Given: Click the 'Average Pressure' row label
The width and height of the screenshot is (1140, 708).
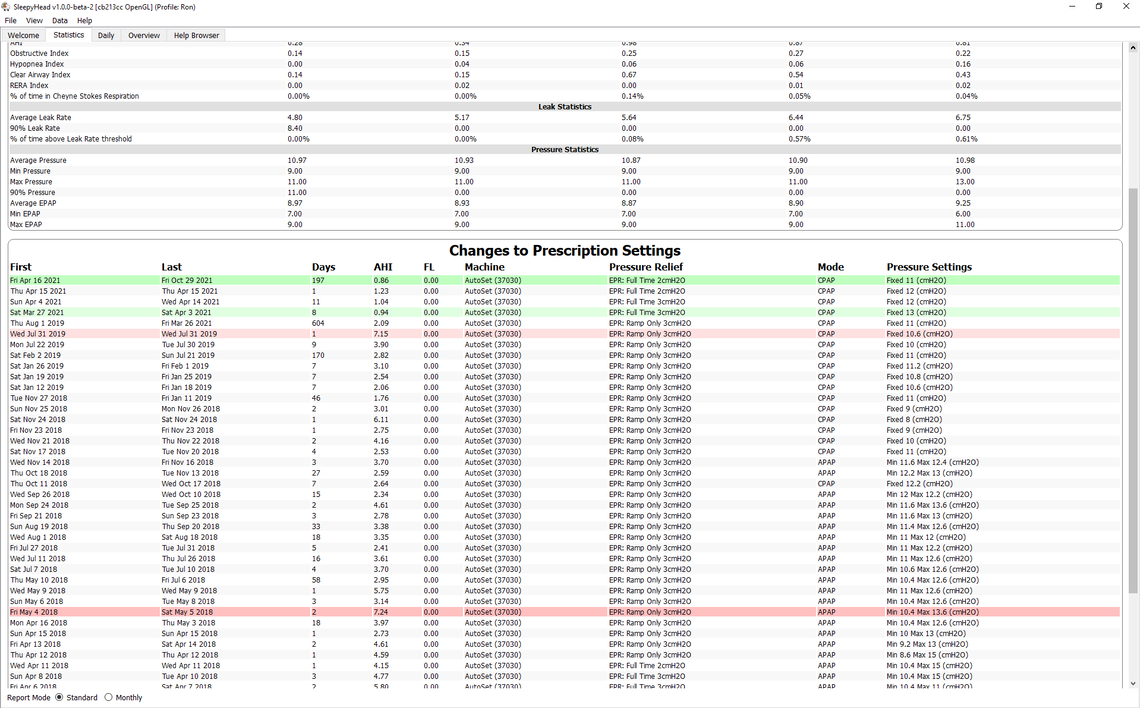Looking at the screenshot, I should 38,160.
